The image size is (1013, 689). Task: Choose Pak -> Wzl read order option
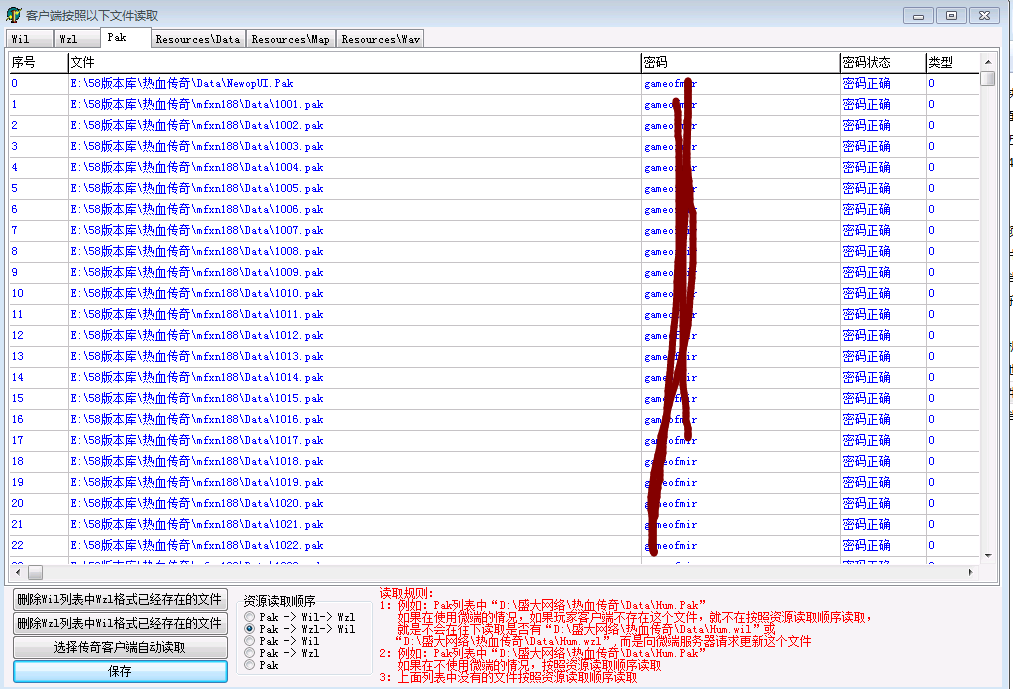click(250, 653)
